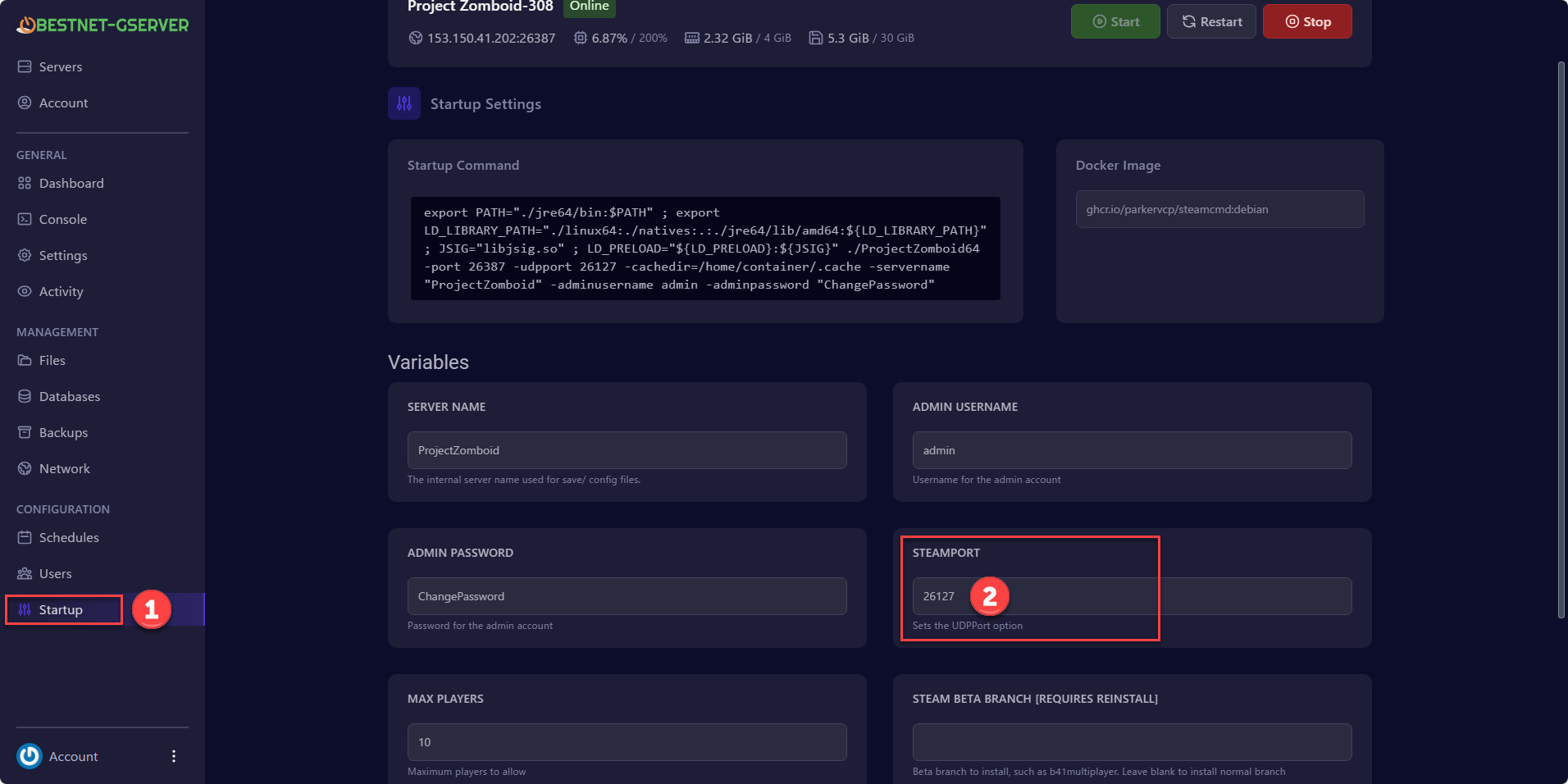Click the page vertical scrollbar
This screenshot has height=784, width=1568.
pos(1561,340)
